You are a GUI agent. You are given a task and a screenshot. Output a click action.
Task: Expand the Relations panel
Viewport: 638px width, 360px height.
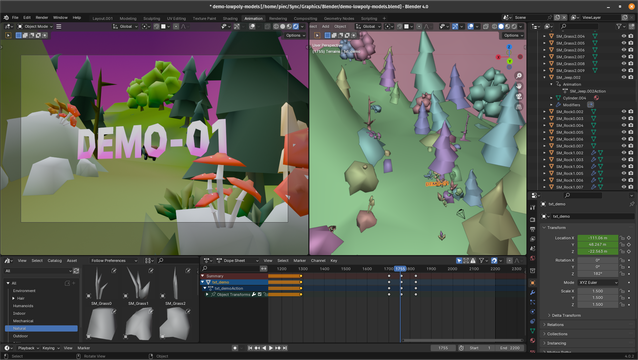pyautogui.click(x=555, y=325)
